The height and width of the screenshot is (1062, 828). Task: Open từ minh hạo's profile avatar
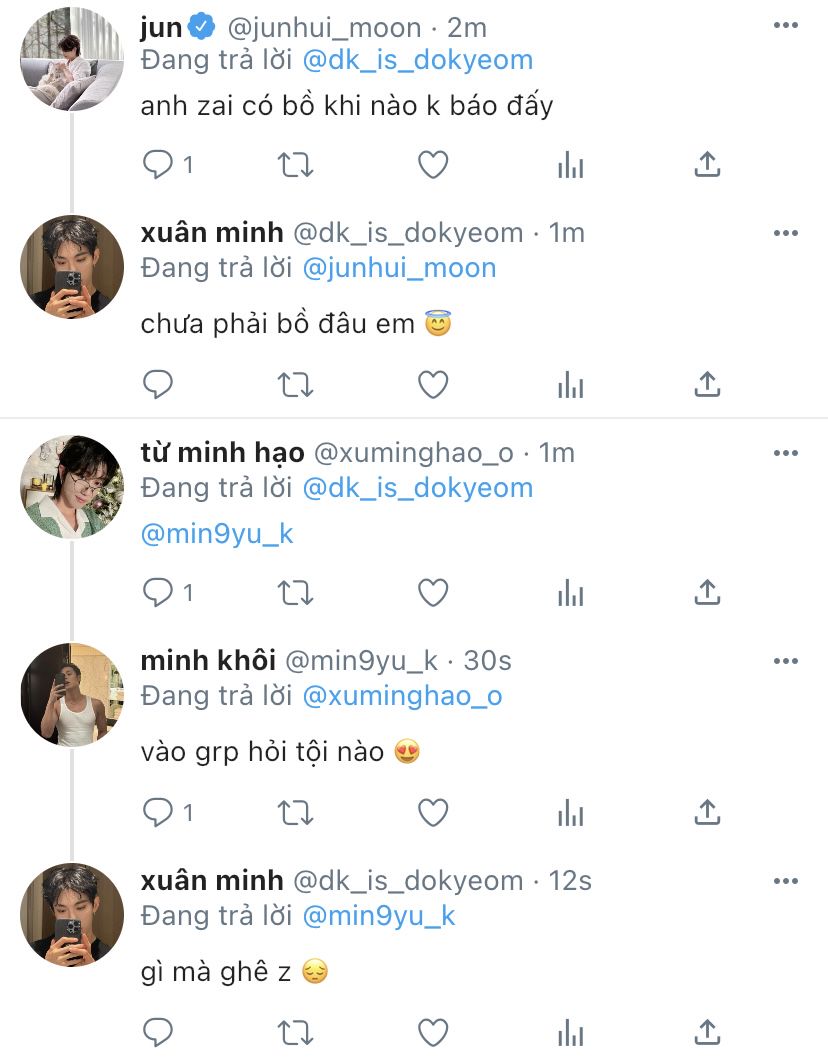point(72,487)
